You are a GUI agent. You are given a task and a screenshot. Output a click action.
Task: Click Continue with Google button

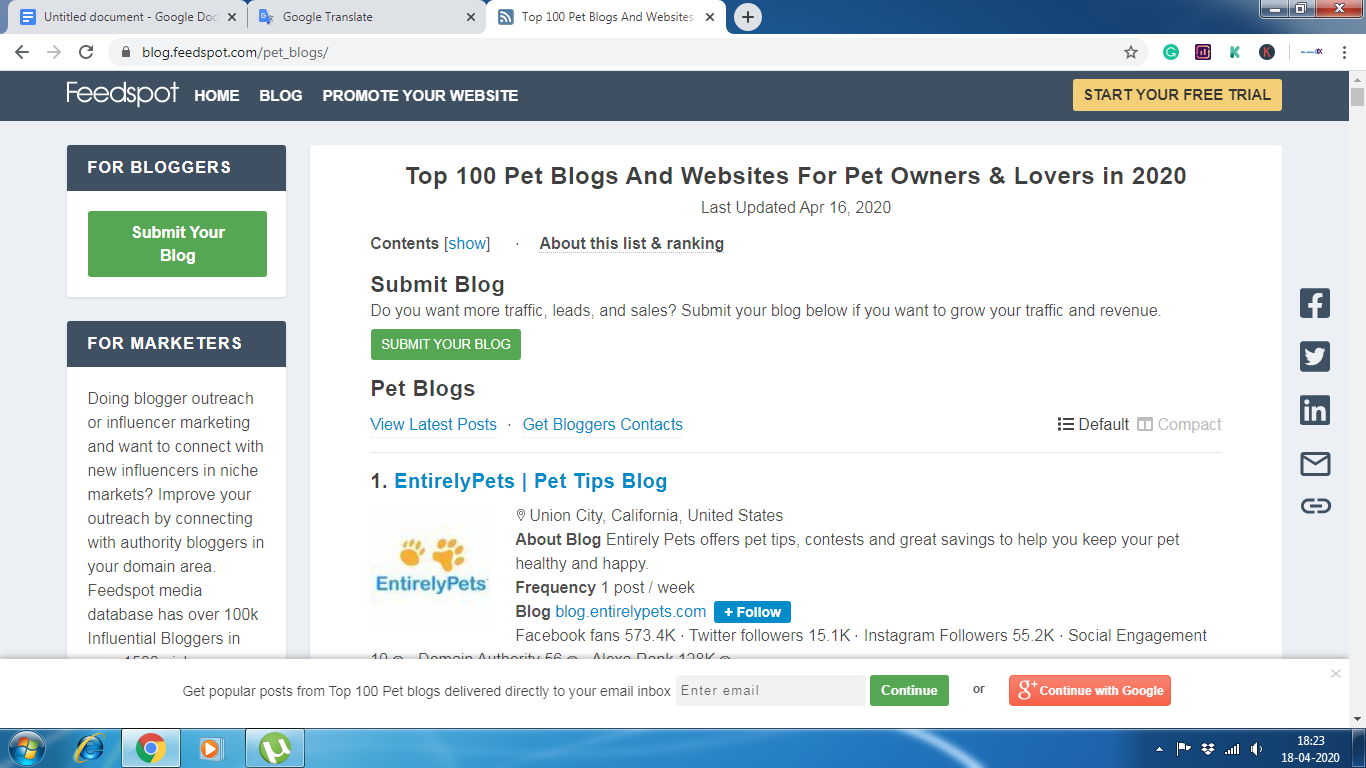[1089, 690]
